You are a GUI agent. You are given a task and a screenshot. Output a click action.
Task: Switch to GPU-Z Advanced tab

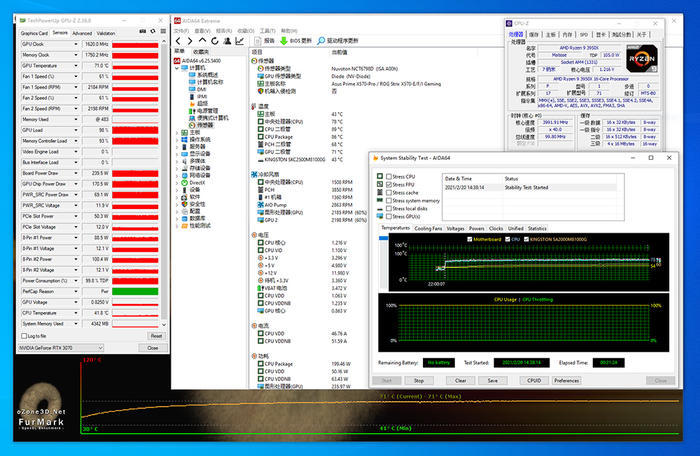pyautogui.click(x=82, y=33)
